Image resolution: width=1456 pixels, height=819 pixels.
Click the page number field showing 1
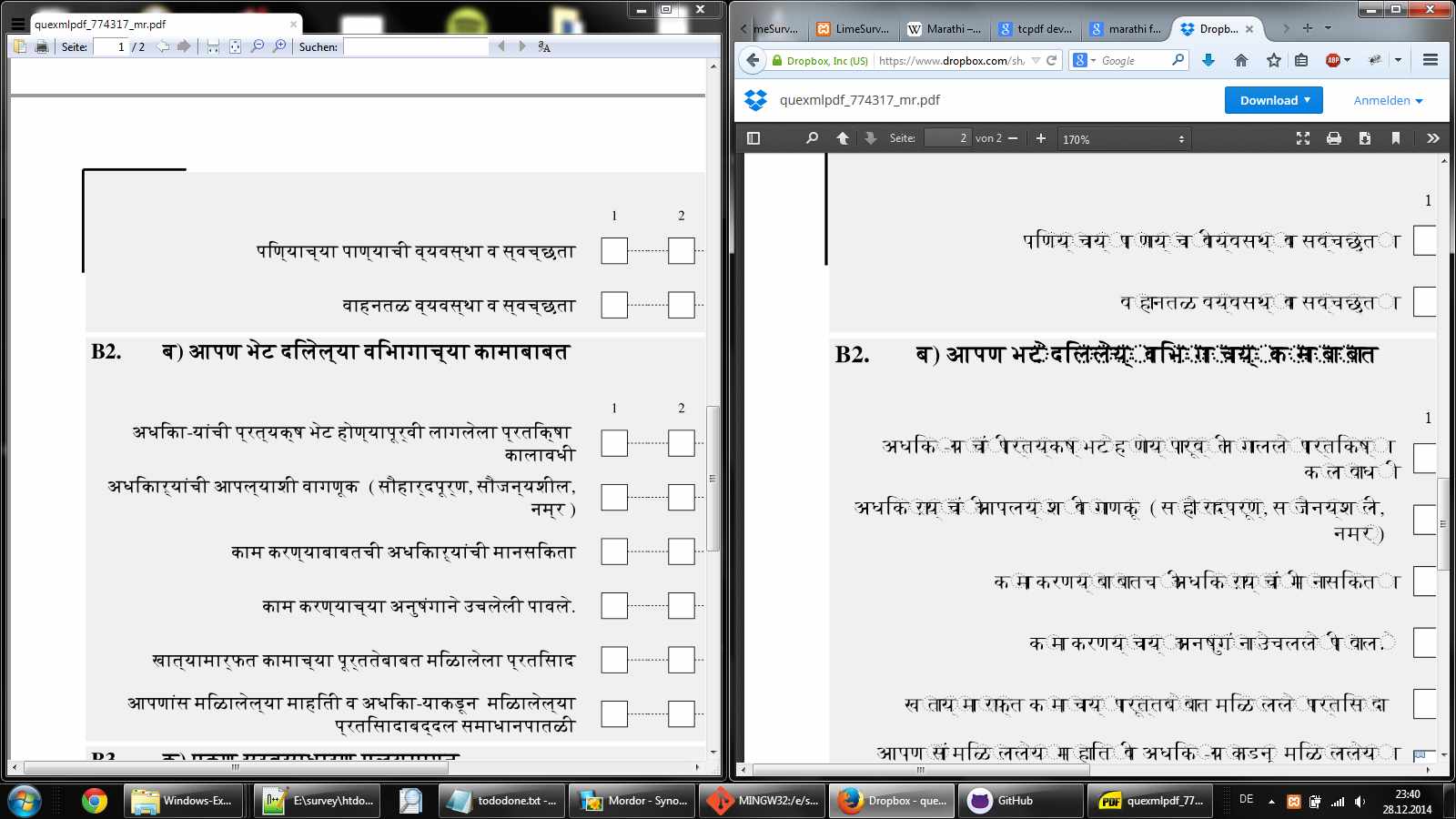point(110,46)
